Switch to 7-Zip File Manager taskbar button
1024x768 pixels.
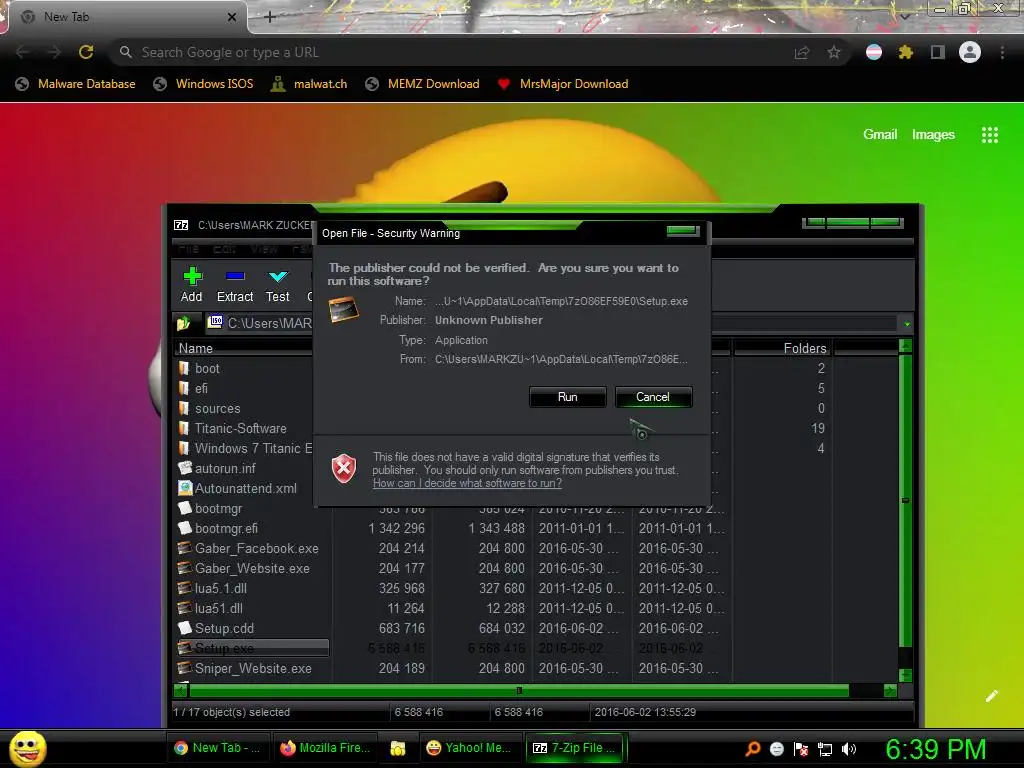point(575,748)
